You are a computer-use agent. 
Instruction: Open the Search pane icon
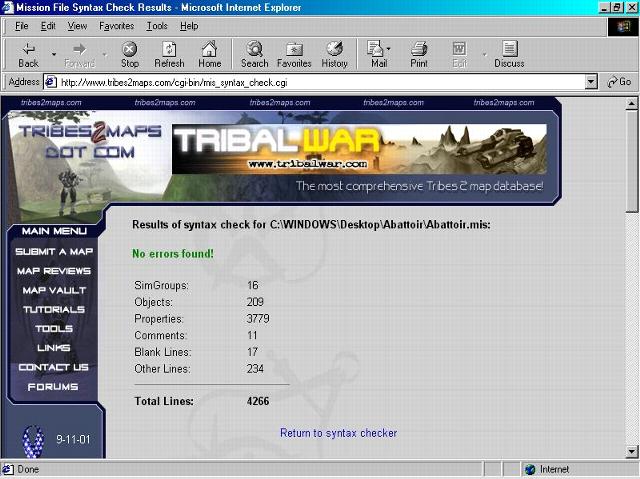tap(254, 54)
